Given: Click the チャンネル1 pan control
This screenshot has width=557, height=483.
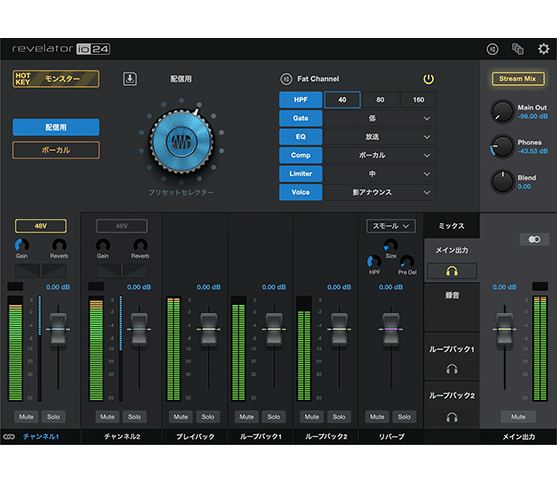Looking at the screenshot, I should point(41,271).
